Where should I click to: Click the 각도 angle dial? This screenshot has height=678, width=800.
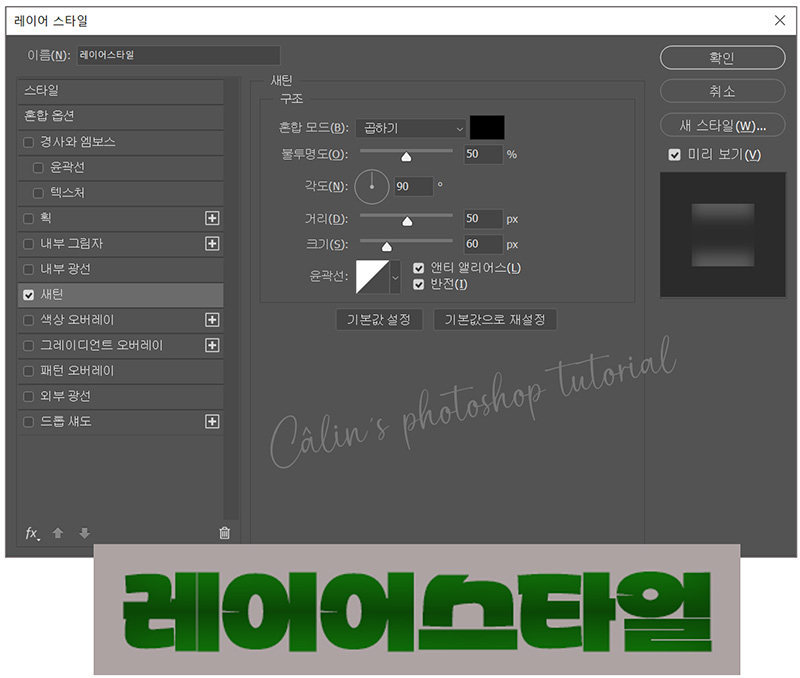coord(372,187)
